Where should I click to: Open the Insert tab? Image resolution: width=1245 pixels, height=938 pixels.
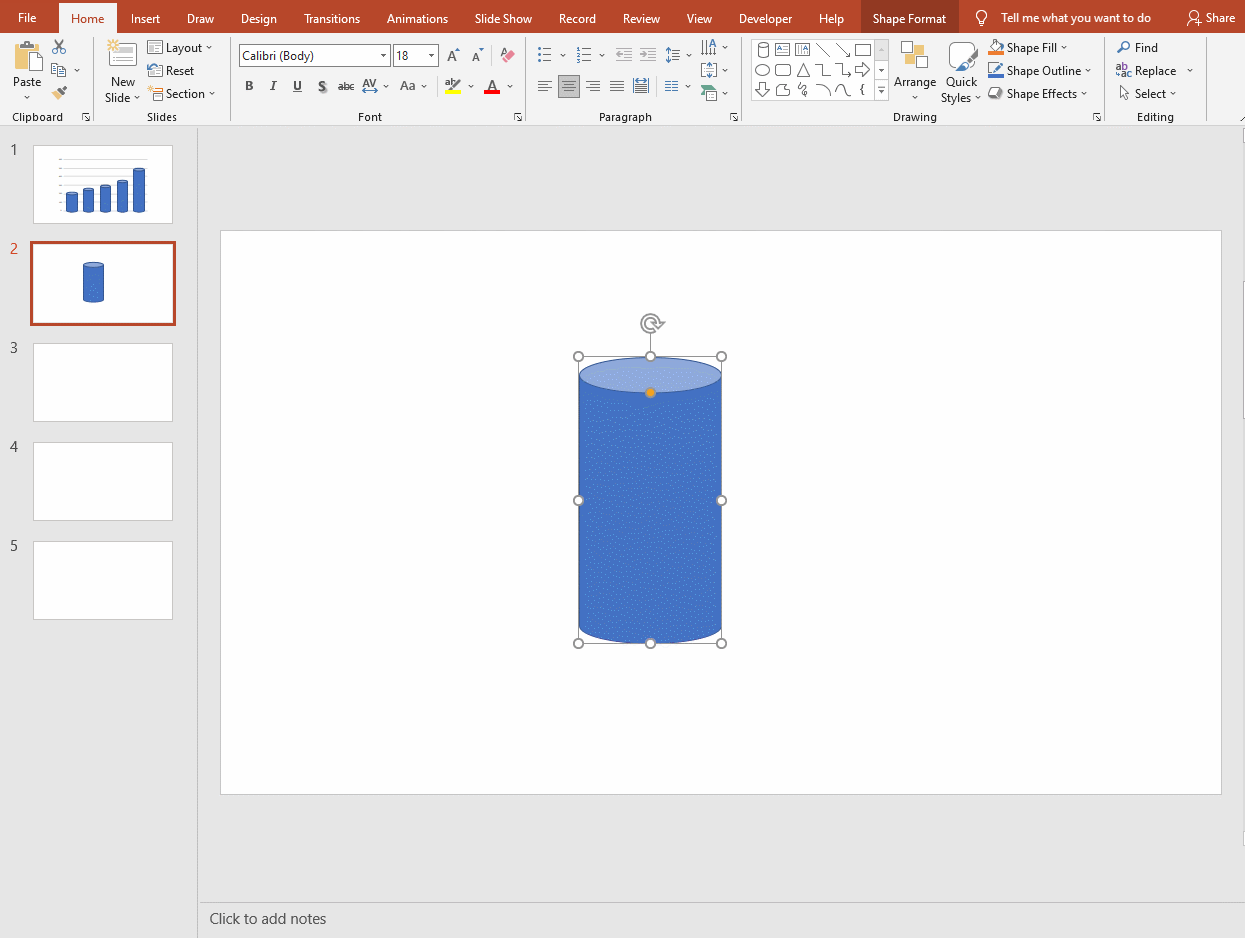point(145,18)
